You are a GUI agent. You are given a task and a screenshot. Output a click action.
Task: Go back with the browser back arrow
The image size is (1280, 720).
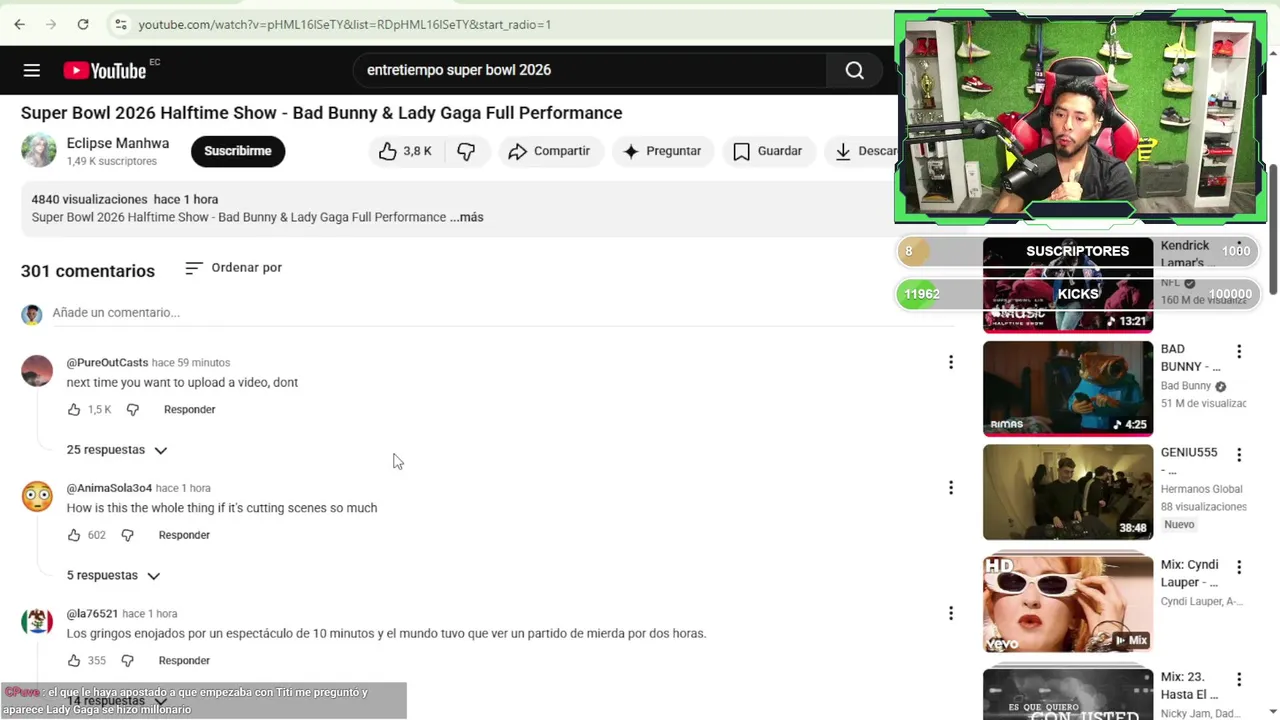click(x=19, y=24)
